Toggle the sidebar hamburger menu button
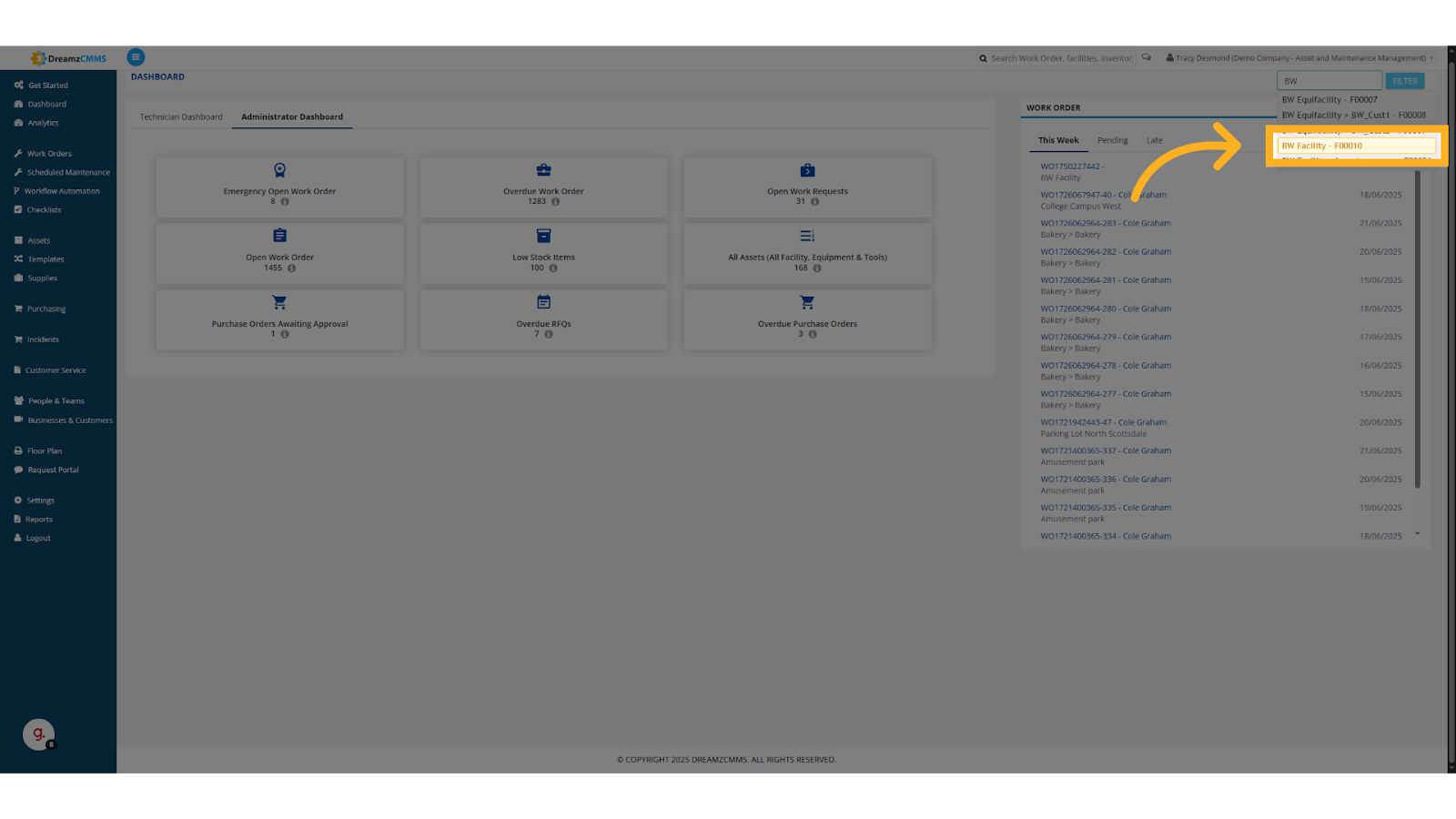 pos(136,57)
